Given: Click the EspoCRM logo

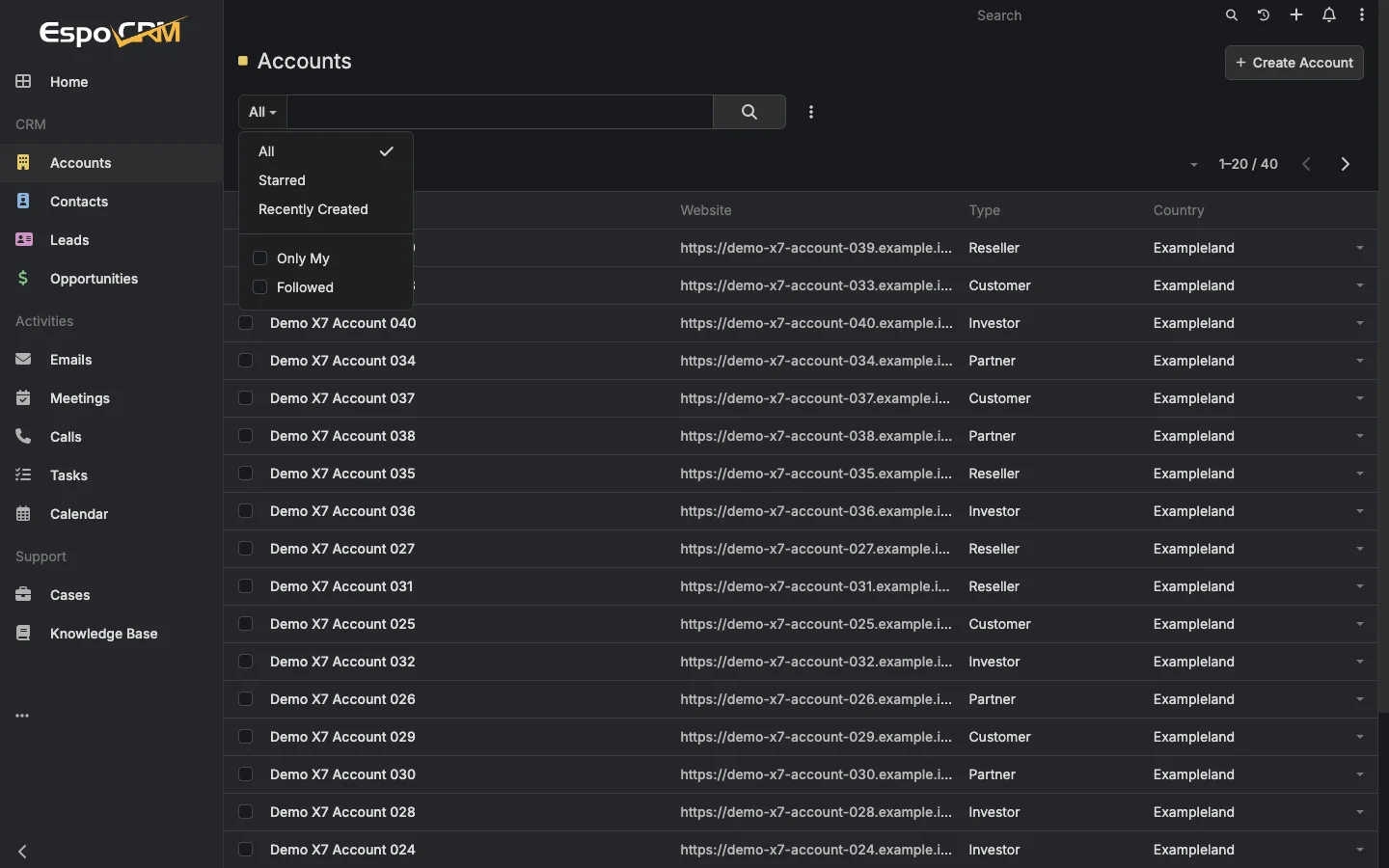Looking at the screenshot, I should [112, 32].
